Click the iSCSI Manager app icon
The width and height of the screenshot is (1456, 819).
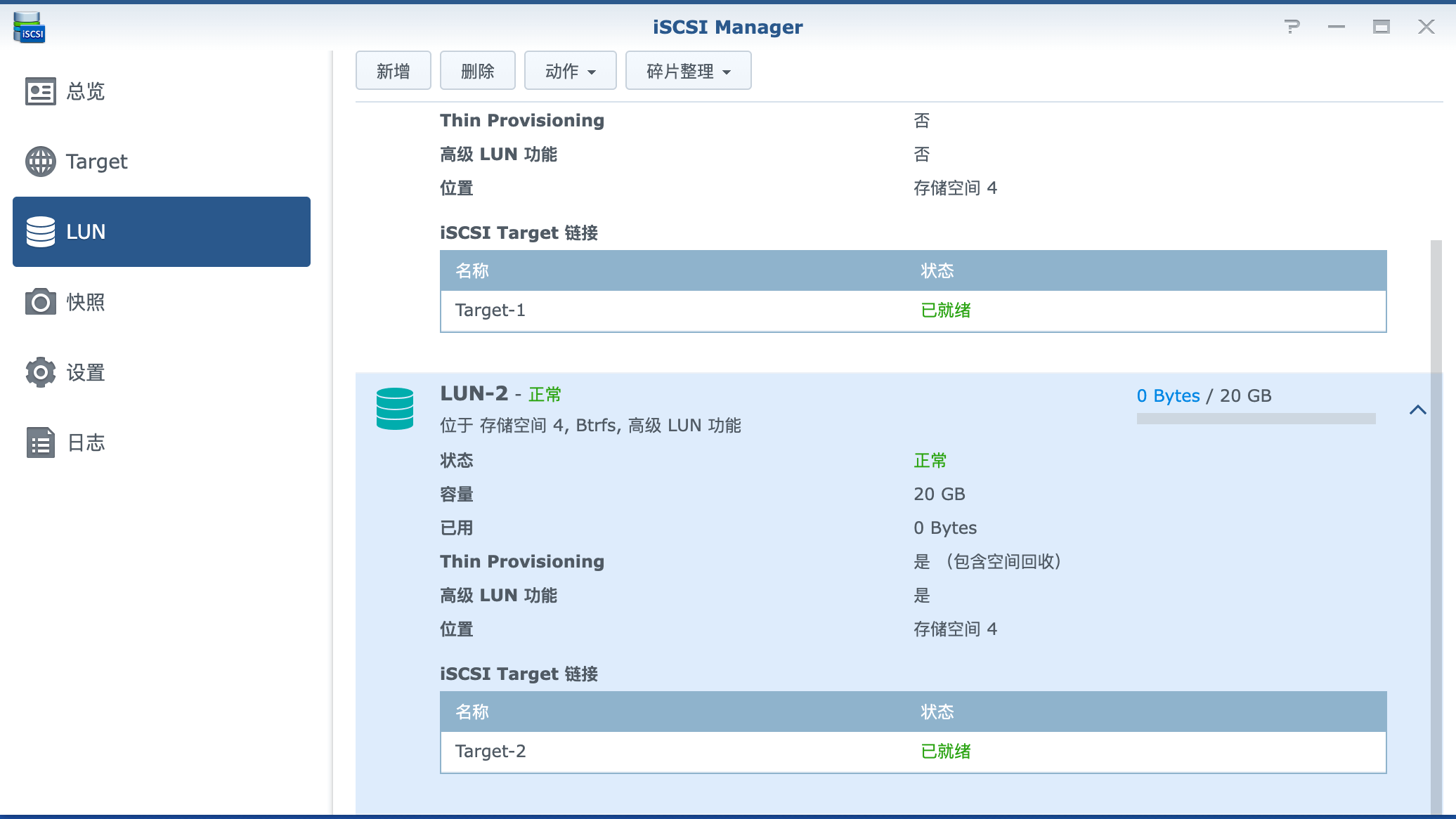(29, 28)
